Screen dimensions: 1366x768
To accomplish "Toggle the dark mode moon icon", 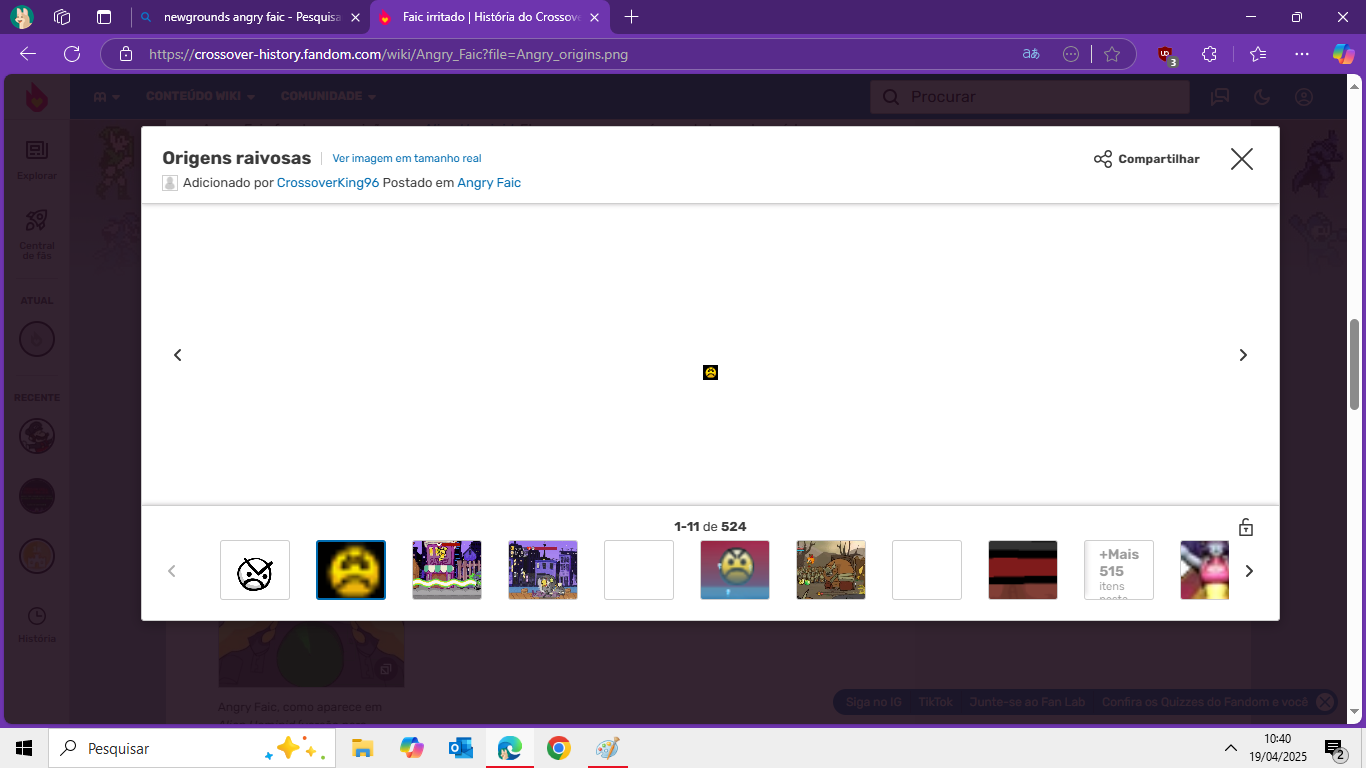I will pyautogui.click(x=1261, y=97).
